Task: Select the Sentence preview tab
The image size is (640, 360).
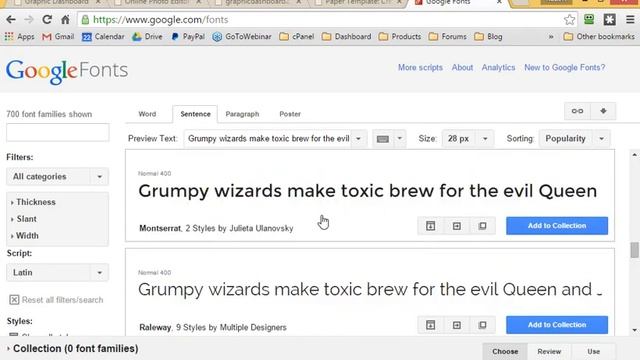Action: point(195,114)
